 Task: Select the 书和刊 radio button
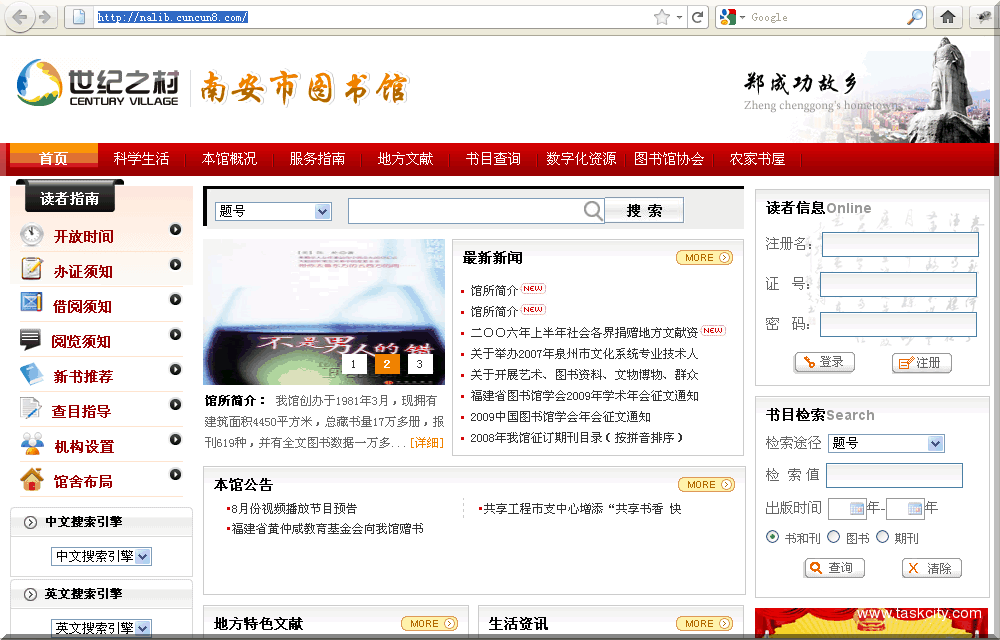tap(772, 537)
